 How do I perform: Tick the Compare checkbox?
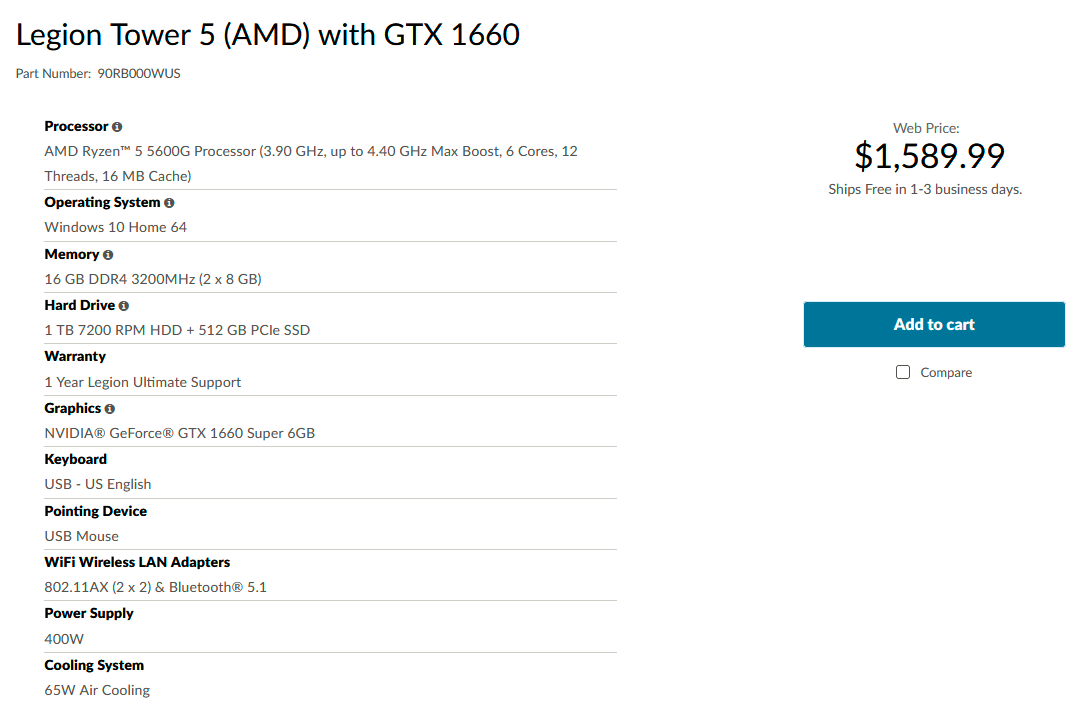[903, 372]
